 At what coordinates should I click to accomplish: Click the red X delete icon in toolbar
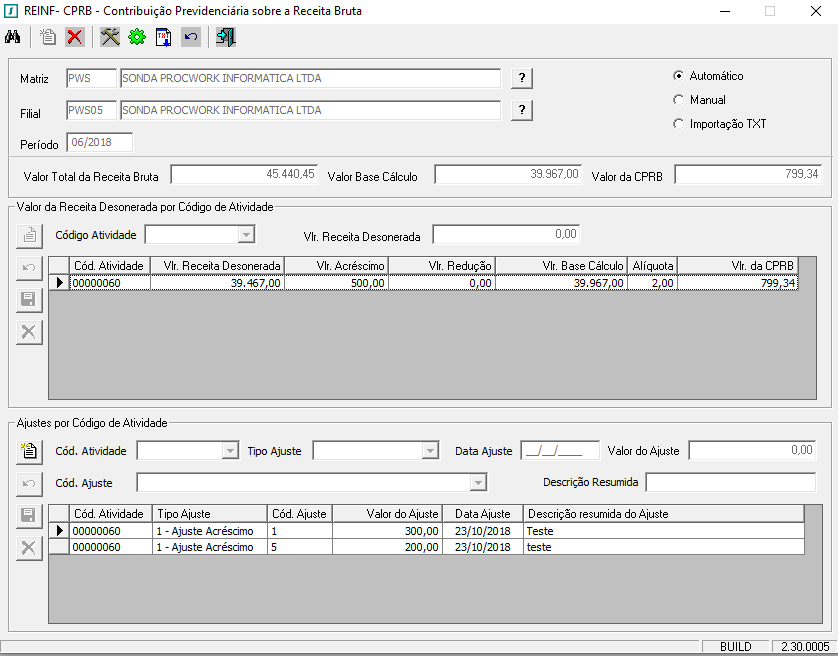[75, 38]
